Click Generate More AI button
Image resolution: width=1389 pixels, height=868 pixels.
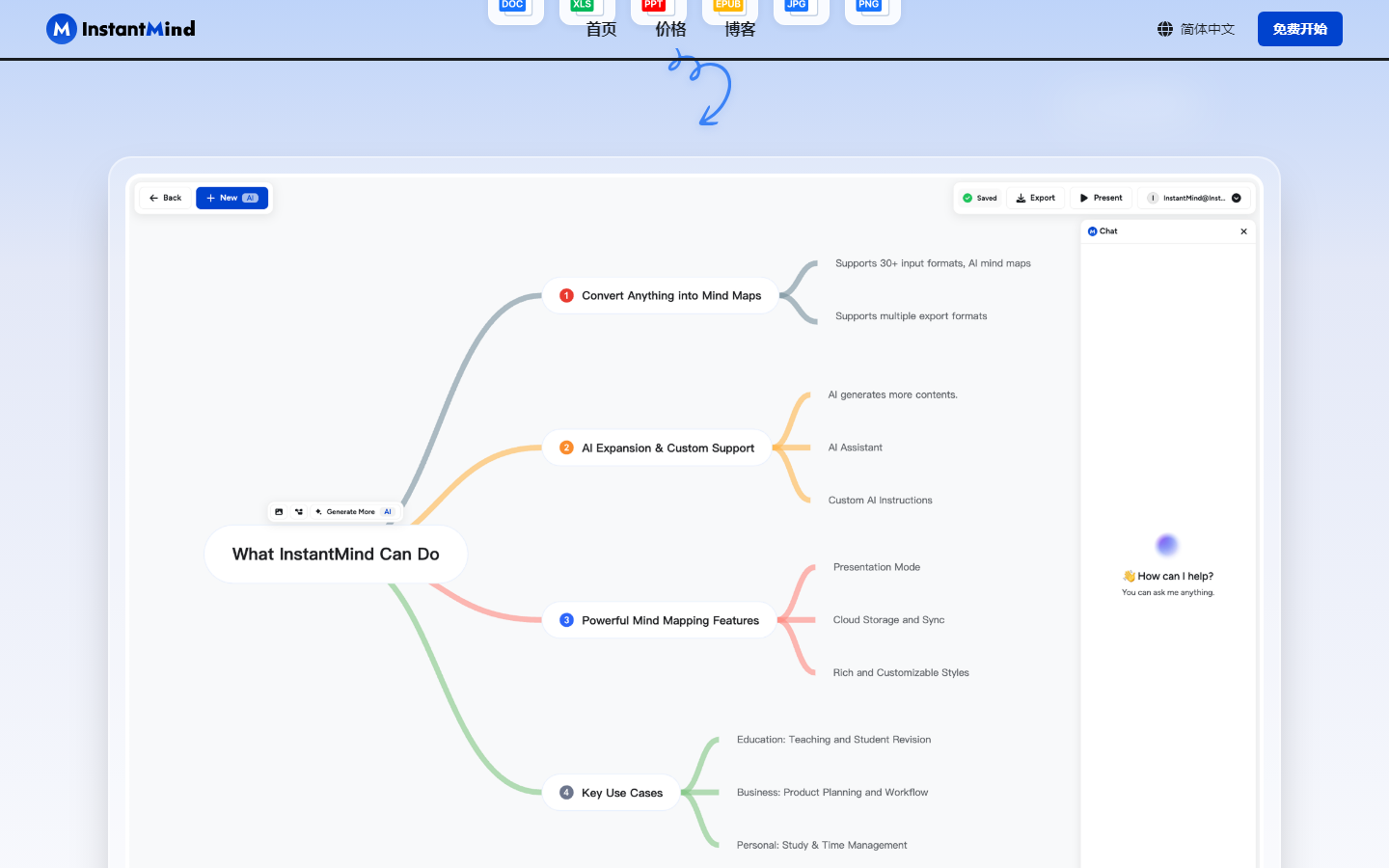[x=354, y=512]
